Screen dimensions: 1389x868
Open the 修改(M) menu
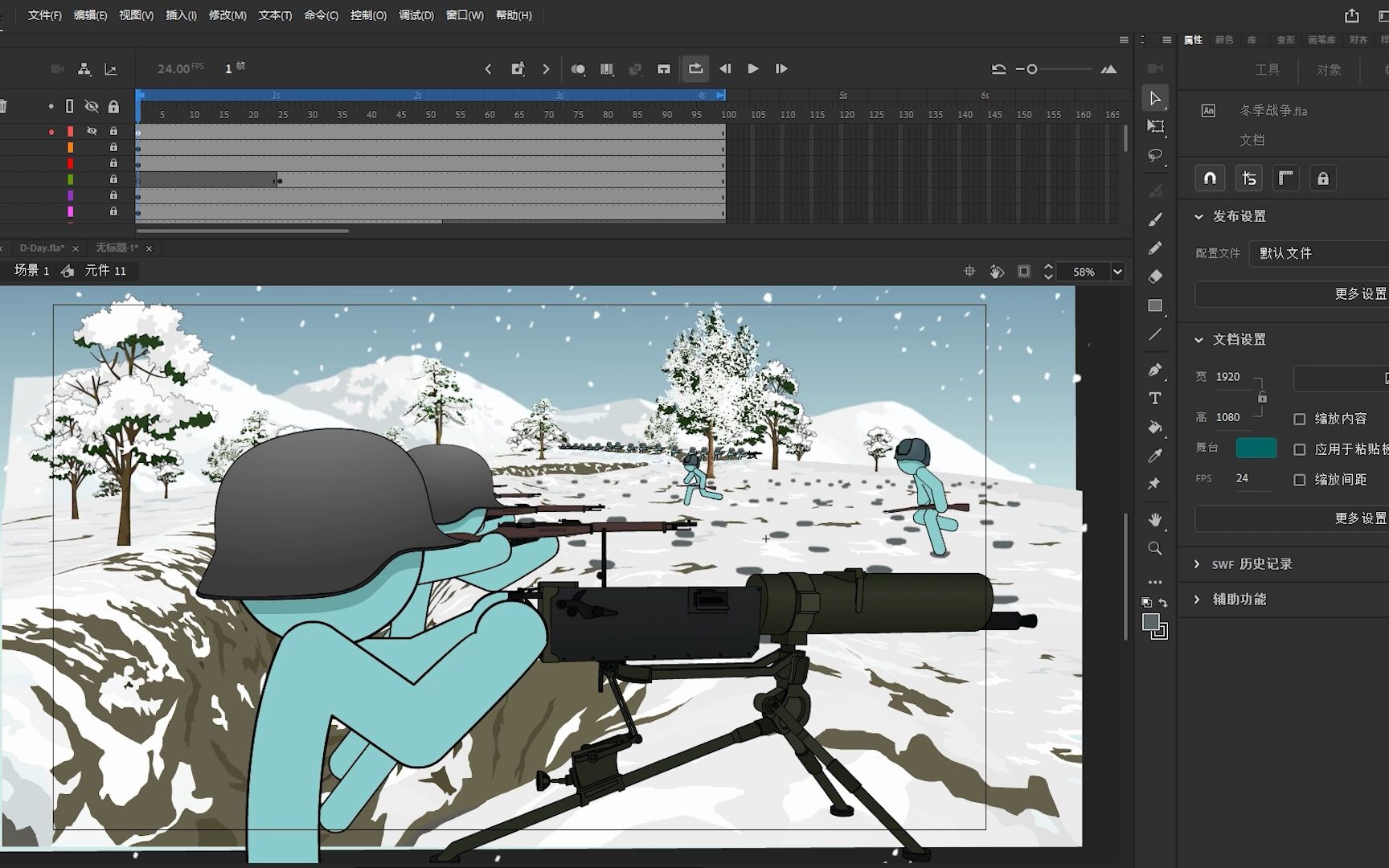(227, 15)
